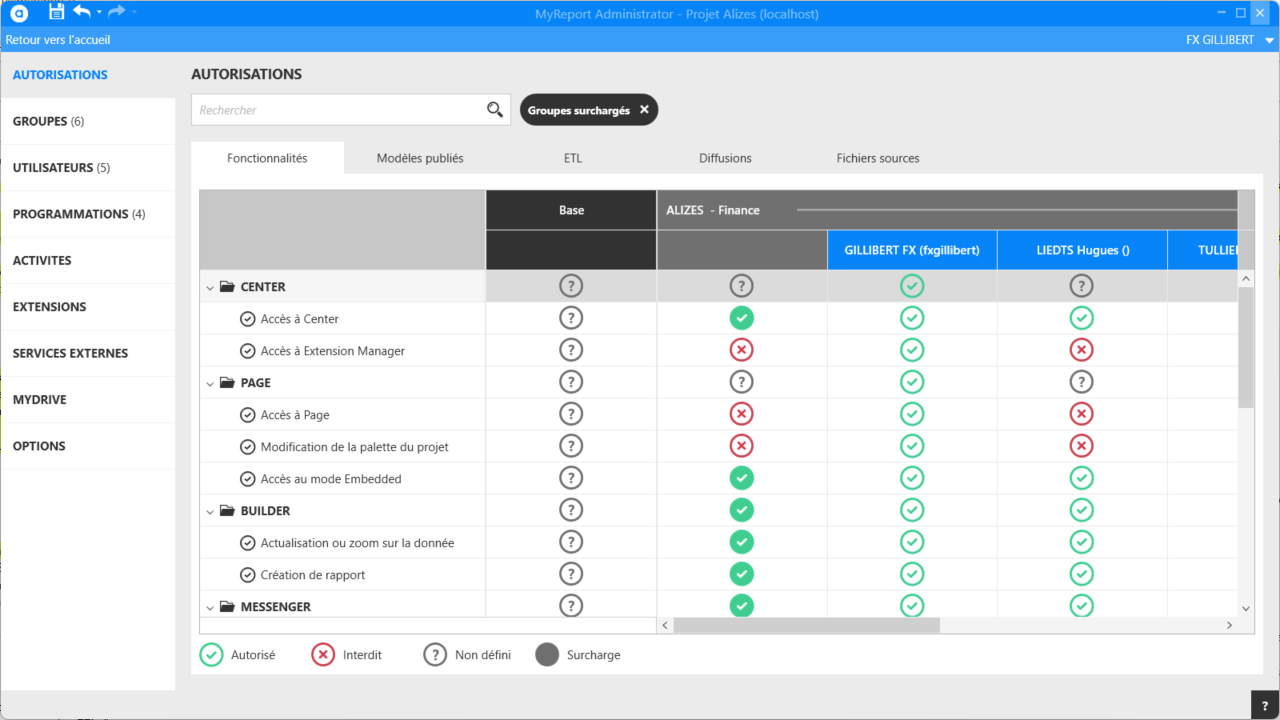Click the help question mark button
Viewport: 1280px width, 720px height.
[x=1265, y=705]
